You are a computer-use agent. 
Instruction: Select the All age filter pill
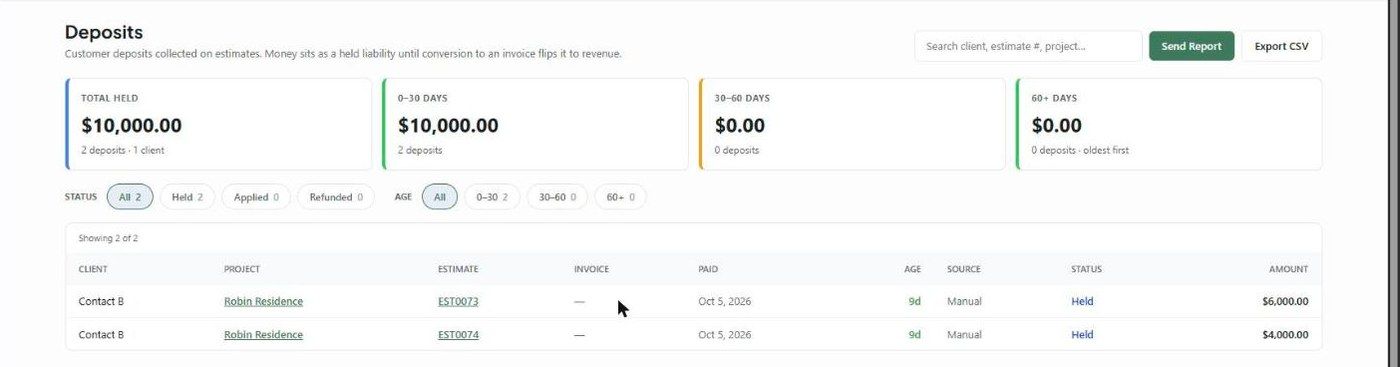pos(440,197)
